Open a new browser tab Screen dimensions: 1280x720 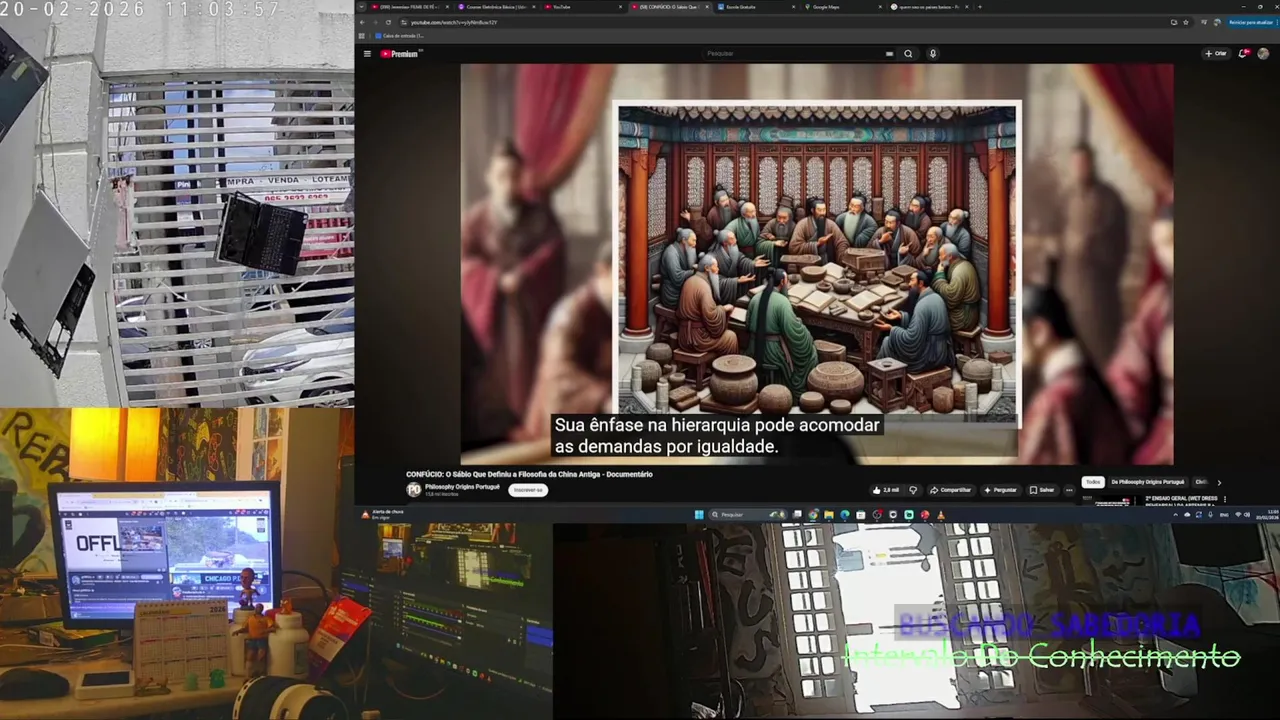click(979, 7)
